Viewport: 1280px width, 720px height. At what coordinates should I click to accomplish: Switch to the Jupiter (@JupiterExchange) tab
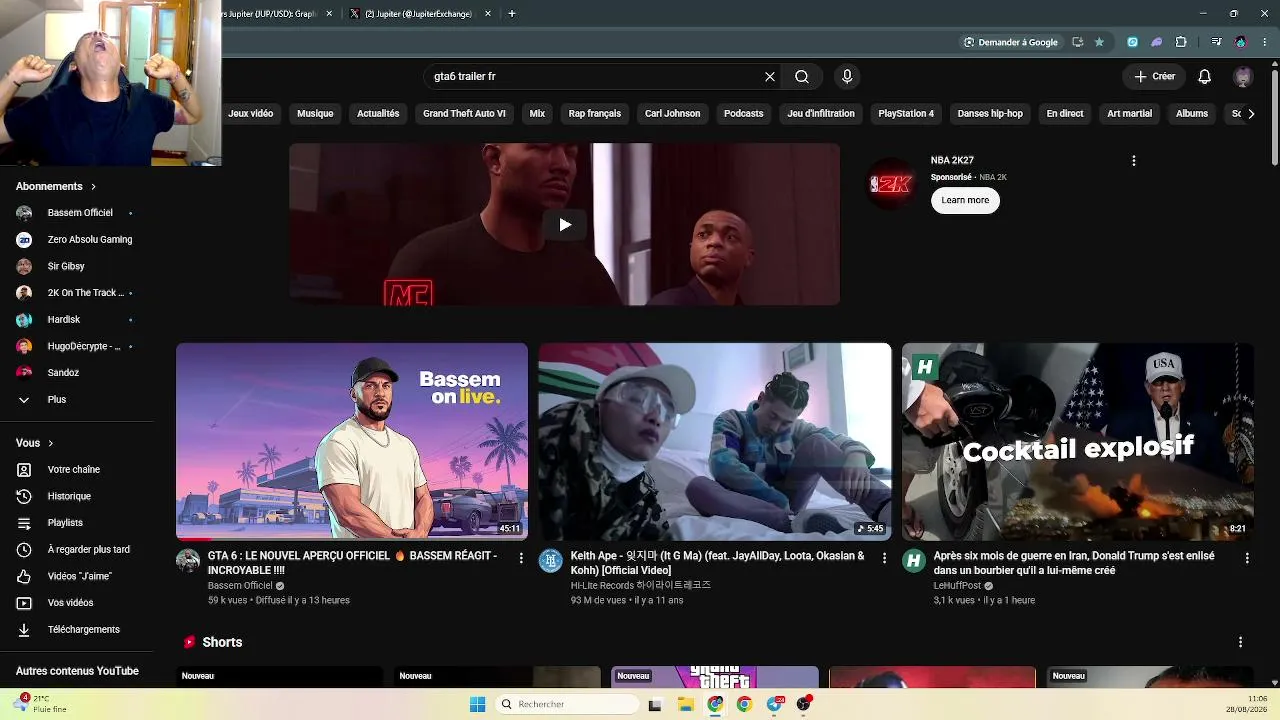click(x=418, y=14)
